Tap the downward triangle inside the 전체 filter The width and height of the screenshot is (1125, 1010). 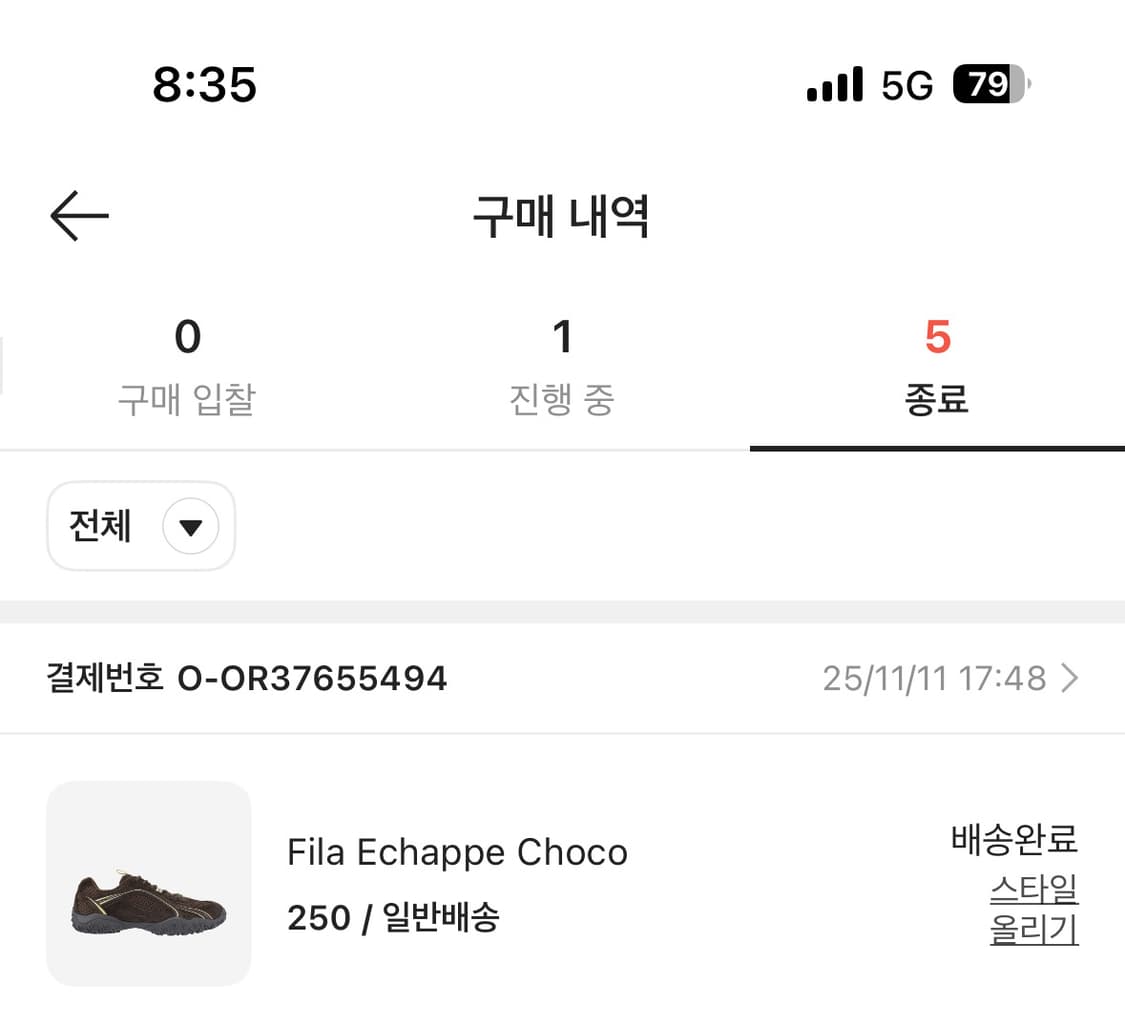pos(191,527)
